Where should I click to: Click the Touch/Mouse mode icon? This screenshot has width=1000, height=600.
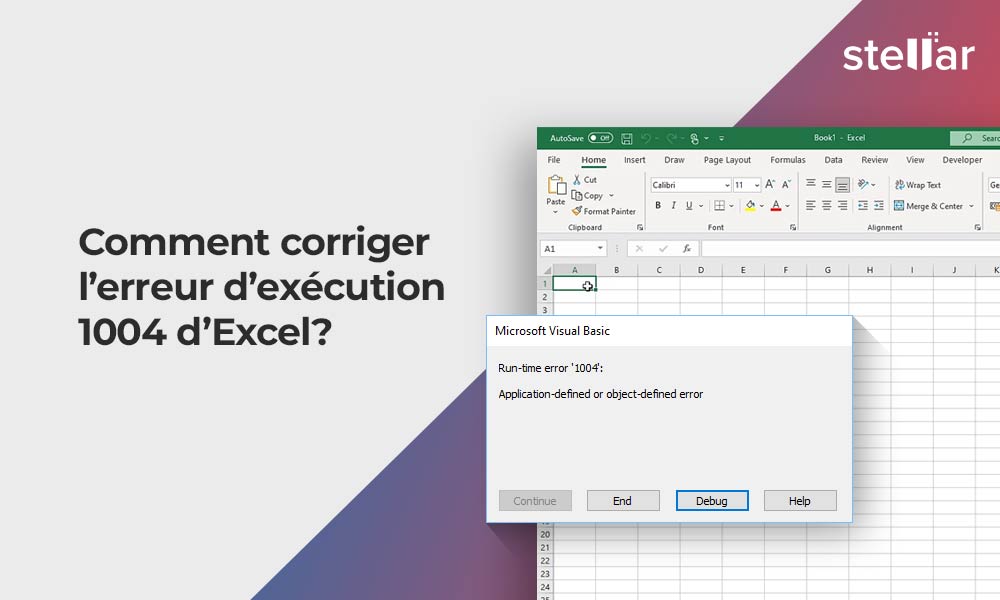click(x=695, y=138)
